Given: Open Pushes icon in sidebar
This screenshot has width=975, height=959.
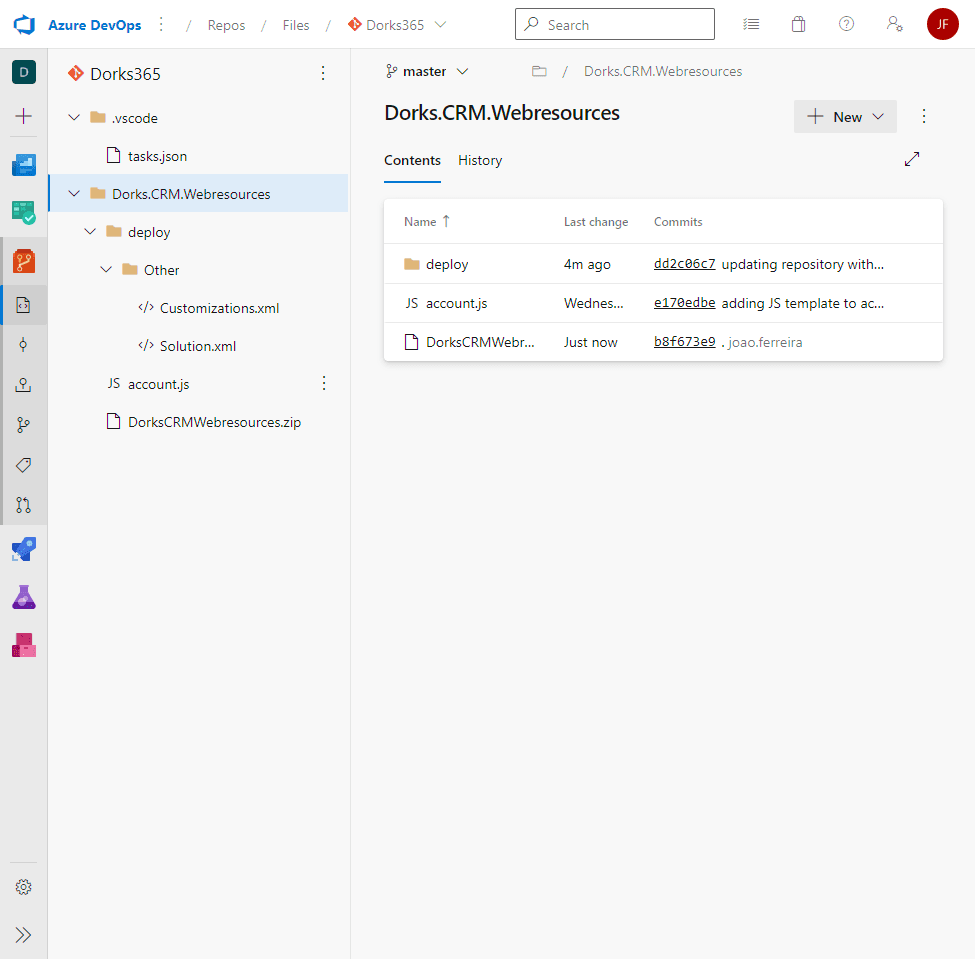Looking at the screenshot, I should pyautogui.click(x=24, y=385).
